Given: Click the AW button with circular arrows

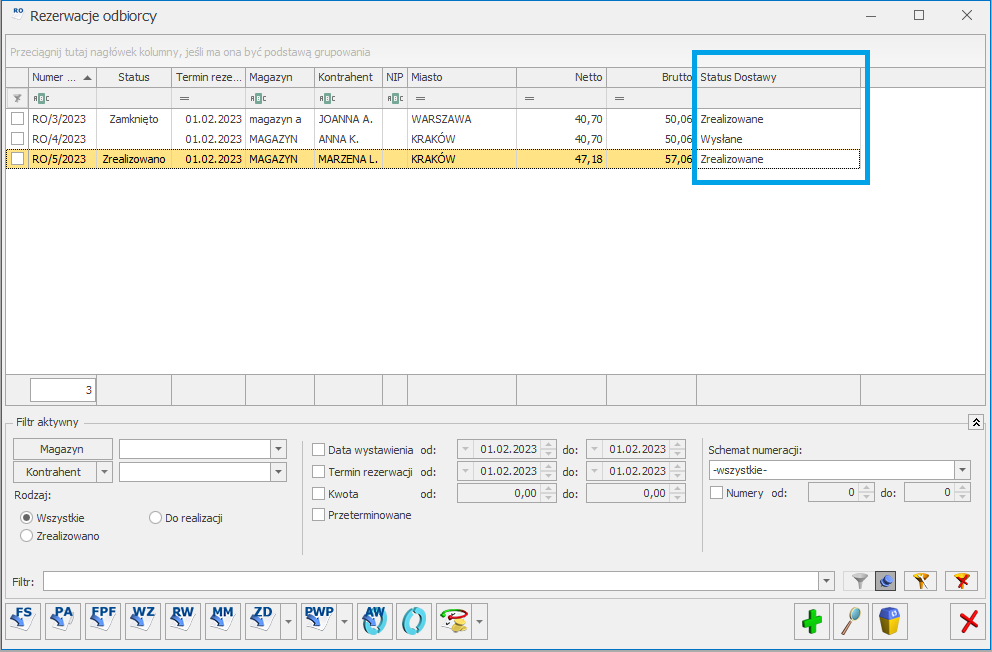Looking at the screenshot, I should click(x=375, y=621).
